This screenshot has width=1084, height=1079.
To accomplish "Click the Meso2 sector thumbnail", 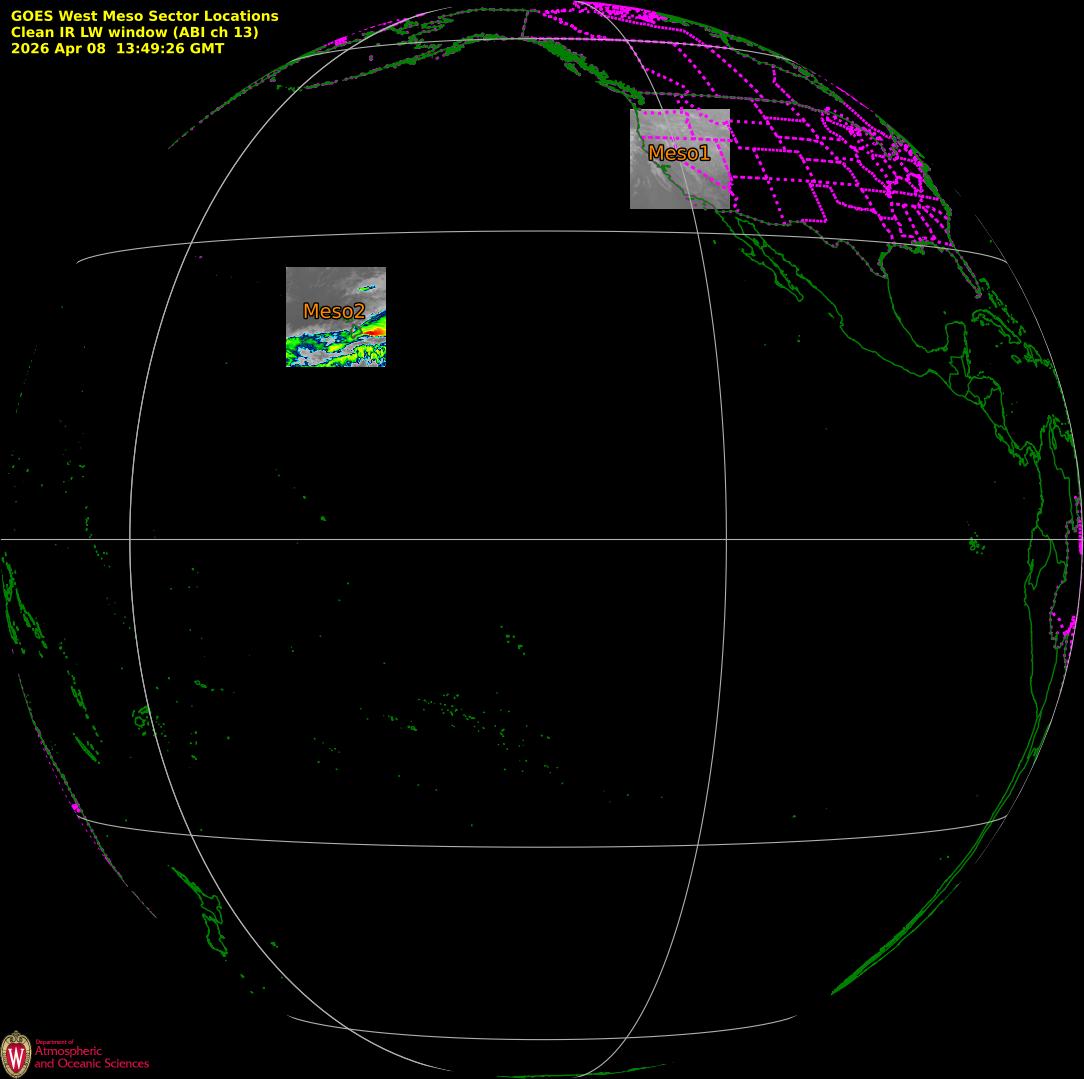I will 336,317.
